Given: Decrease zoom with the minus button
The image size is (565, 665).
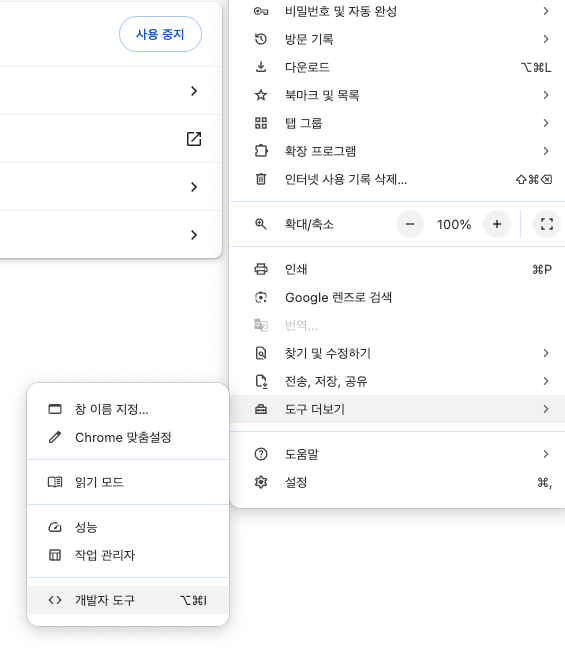Looking at the screenshot, I should pyautogui.click(x=410, y=224).
